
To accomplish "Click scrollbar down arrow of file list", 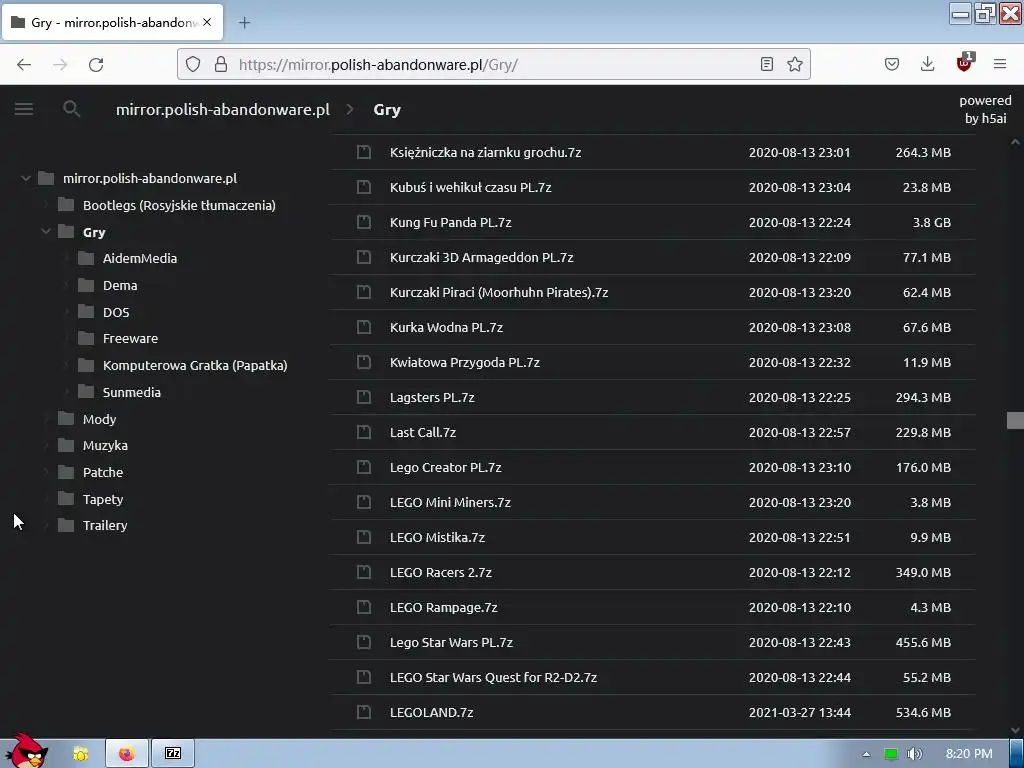I will (1015, 730).
